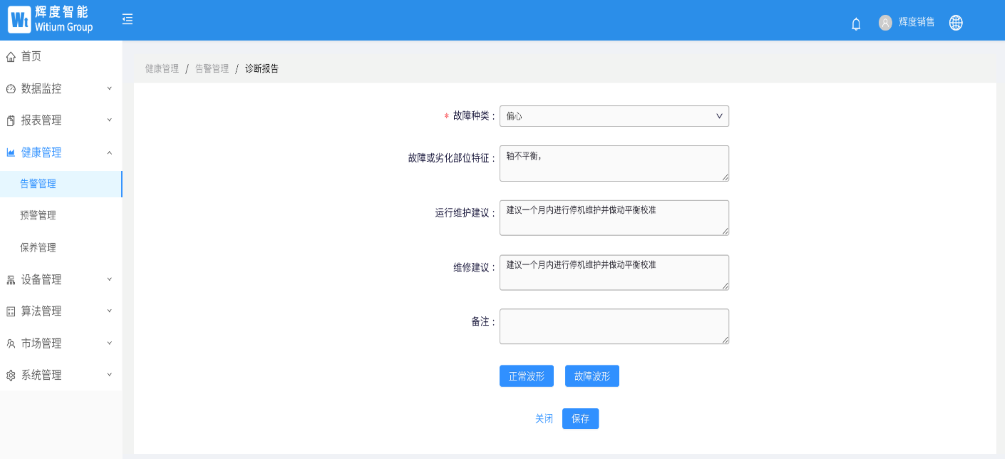Click the 首页 home icon
Screen dimensions: 1005x459
click(x=11, y=57)
